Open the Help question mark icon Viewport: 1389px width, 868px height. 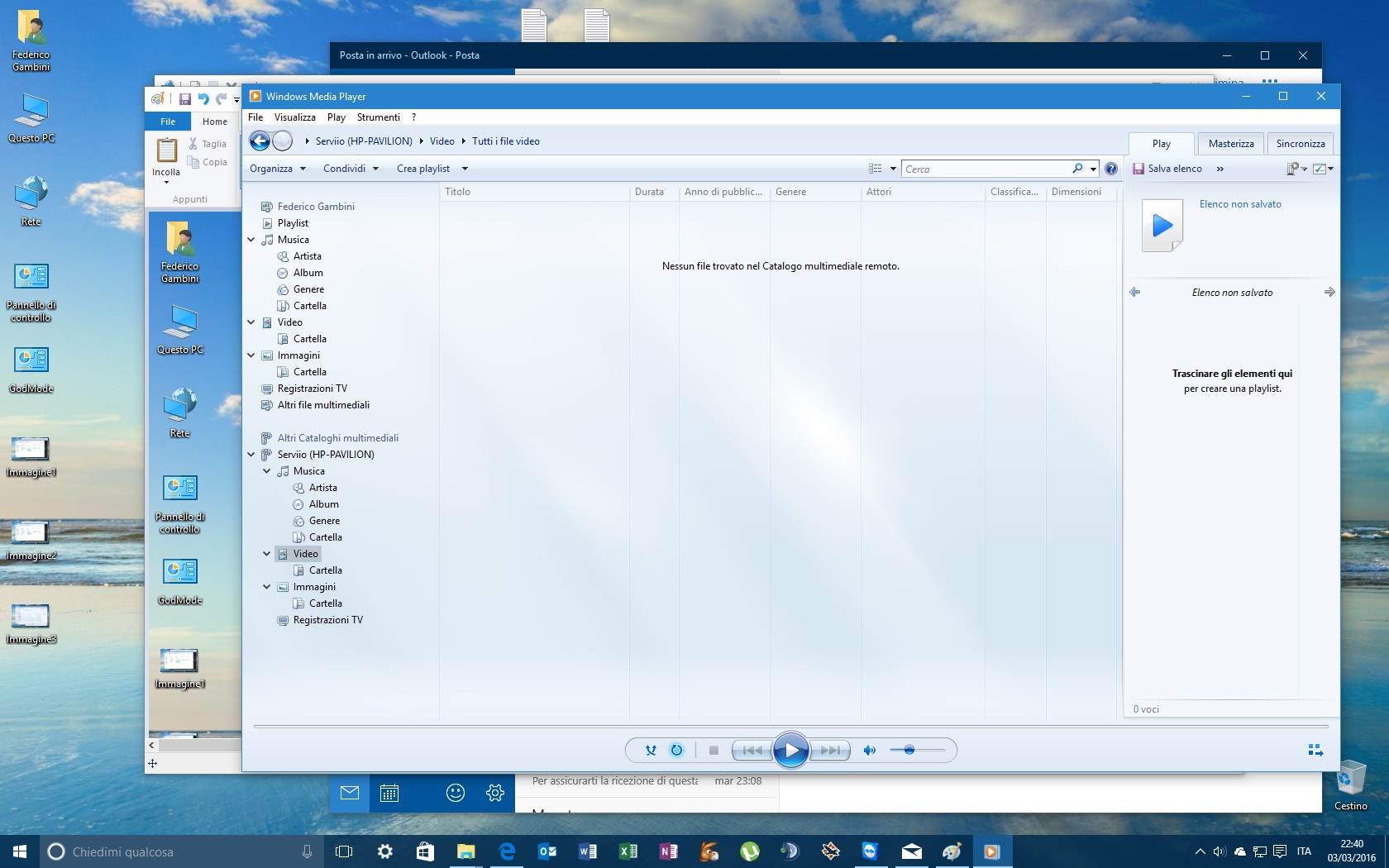click(1111, 169)
